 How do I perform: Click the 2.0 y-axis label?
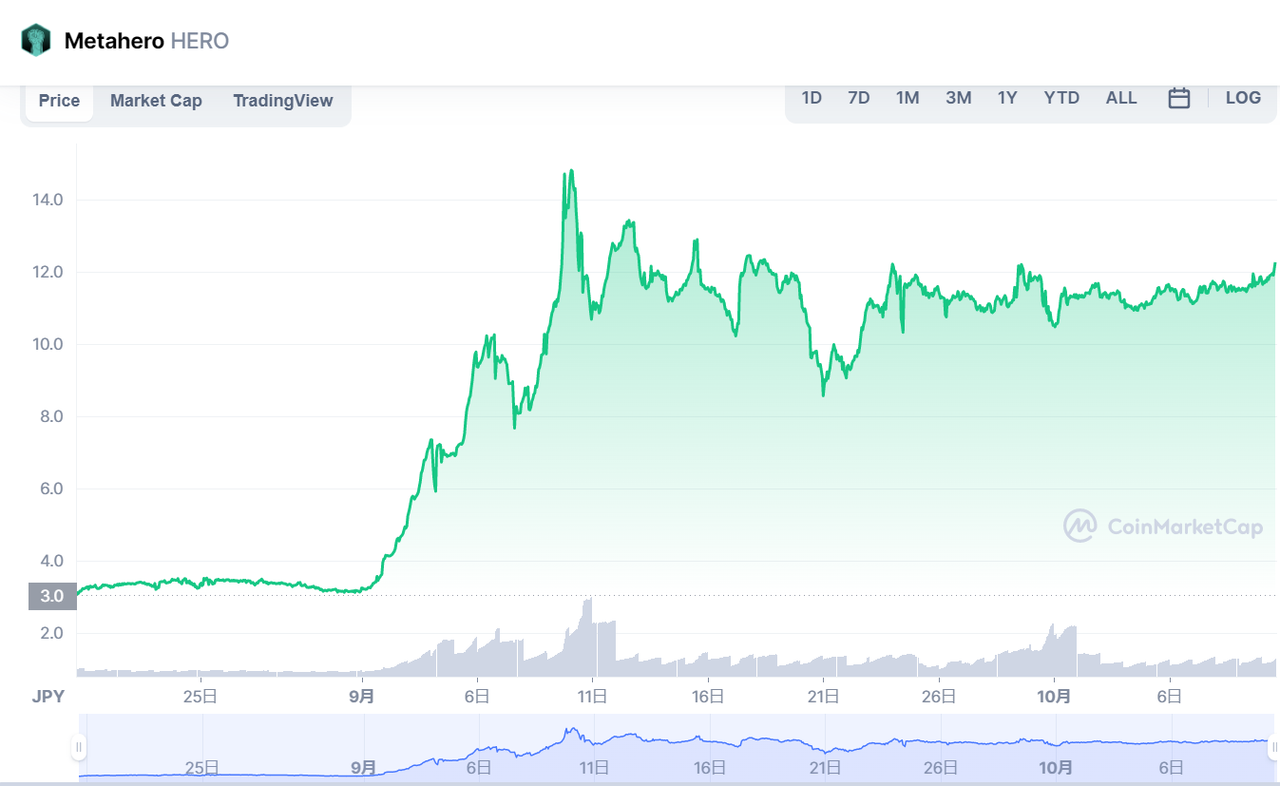point(51,633)
